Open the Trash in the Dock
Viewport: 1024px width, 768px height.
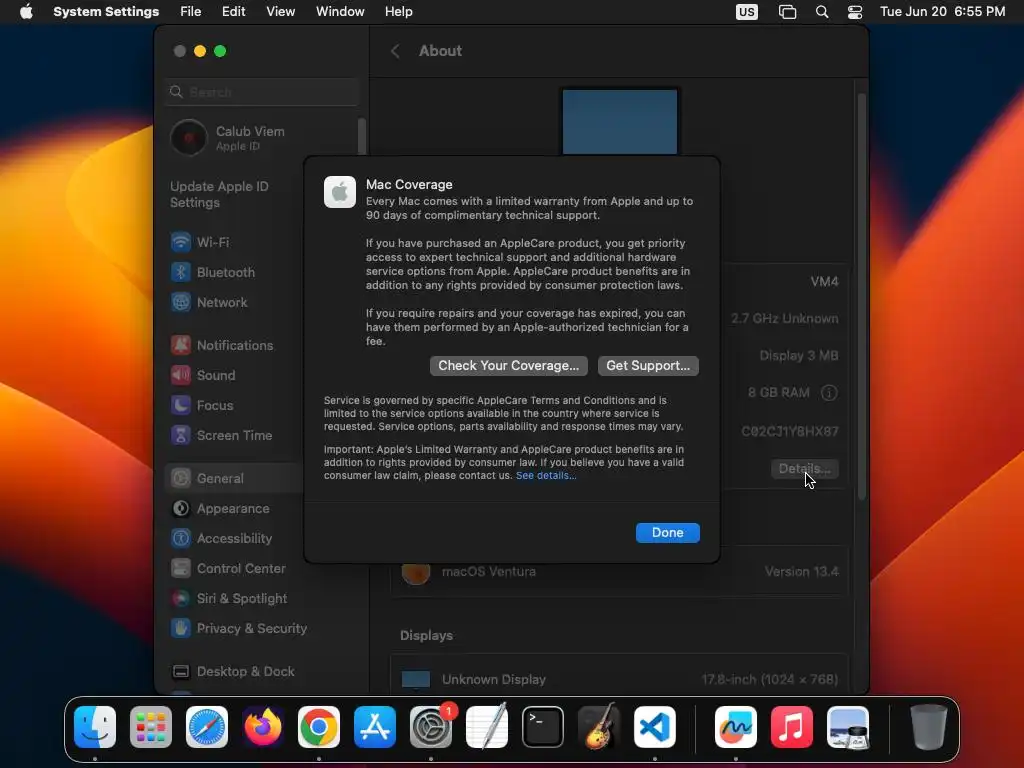pos(929,727)
